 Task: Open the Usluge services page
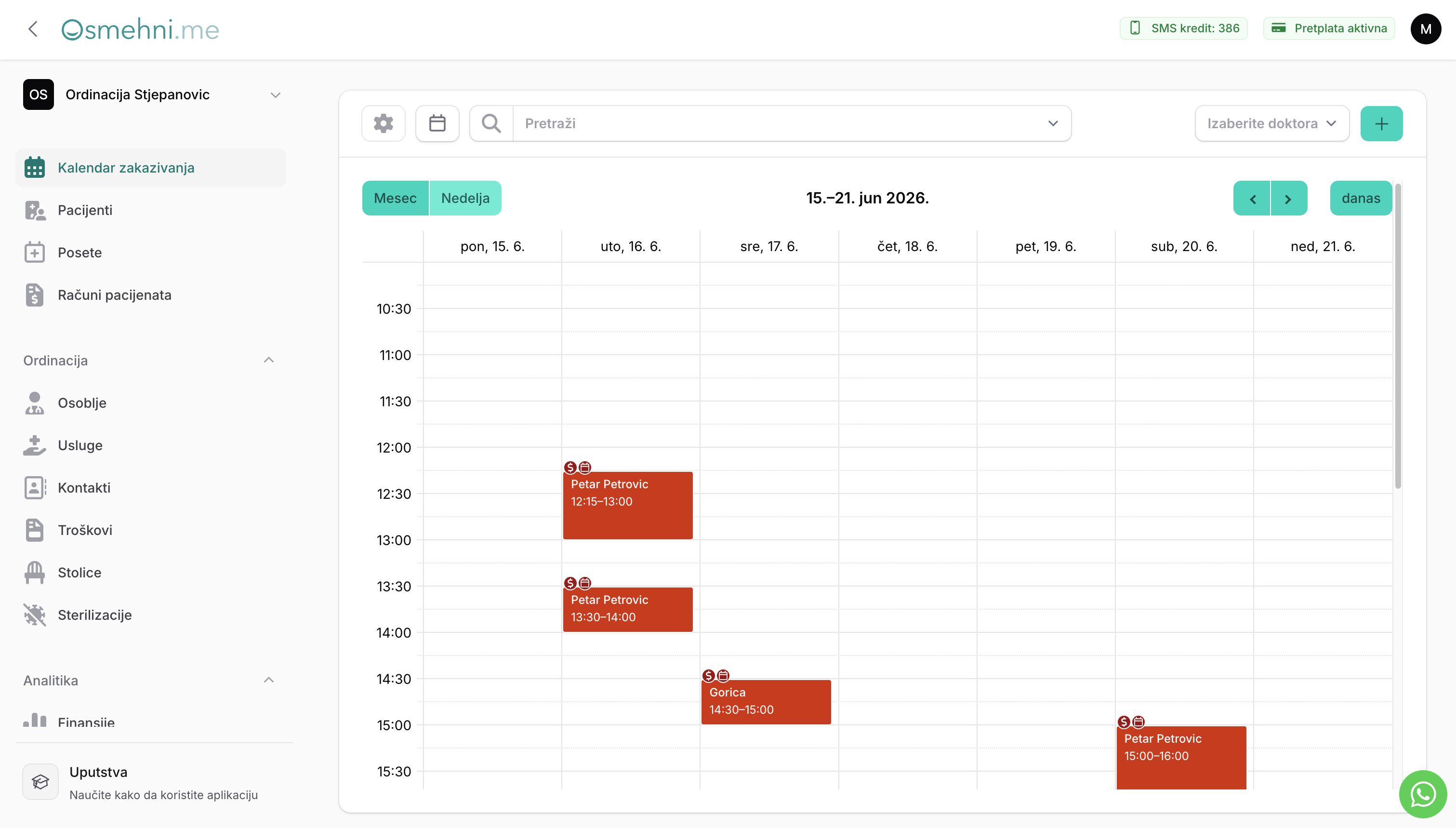tap(151, 445)
